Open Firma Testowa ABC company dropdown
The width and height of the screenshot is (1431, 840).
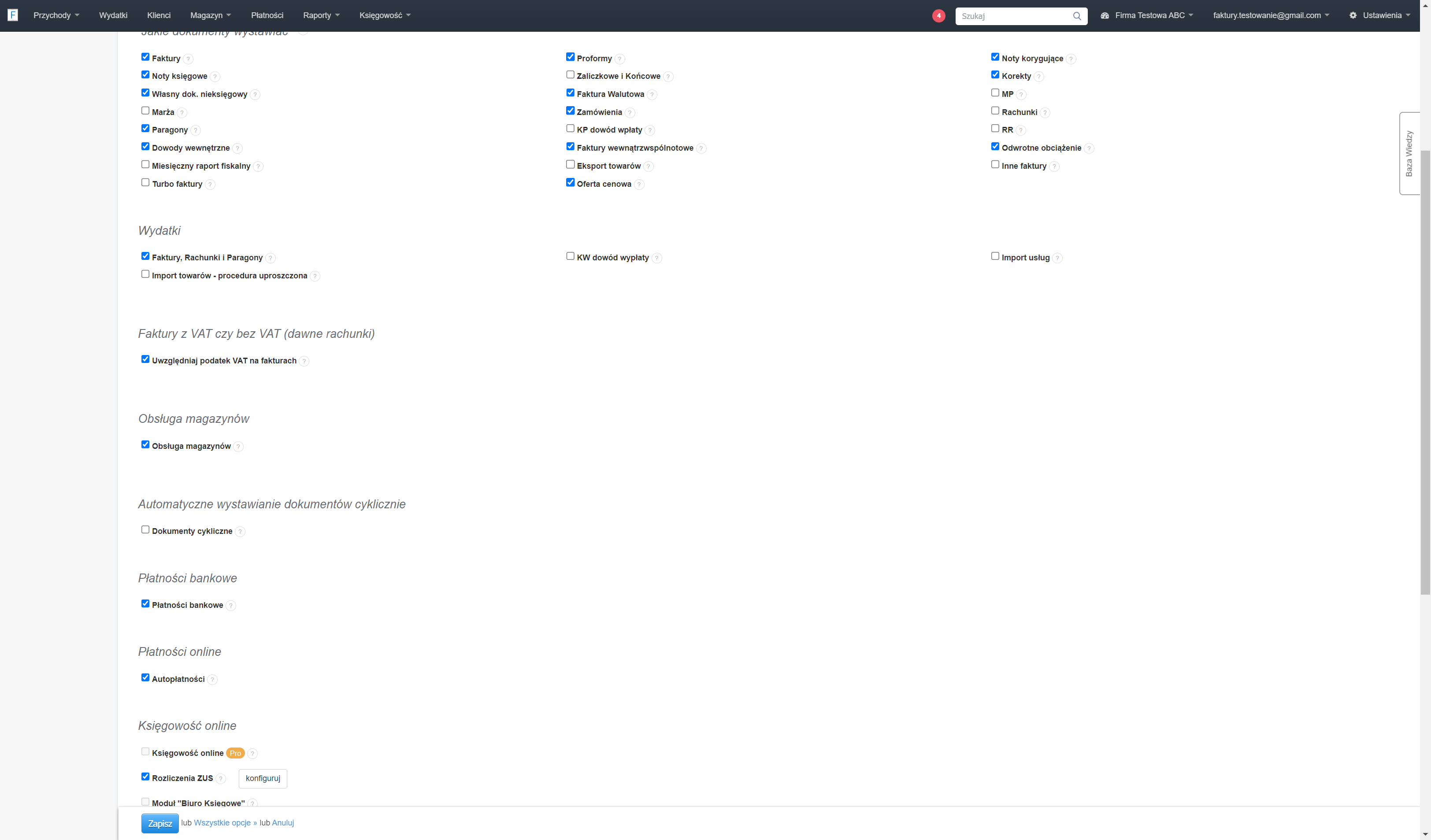(1146, 15)
